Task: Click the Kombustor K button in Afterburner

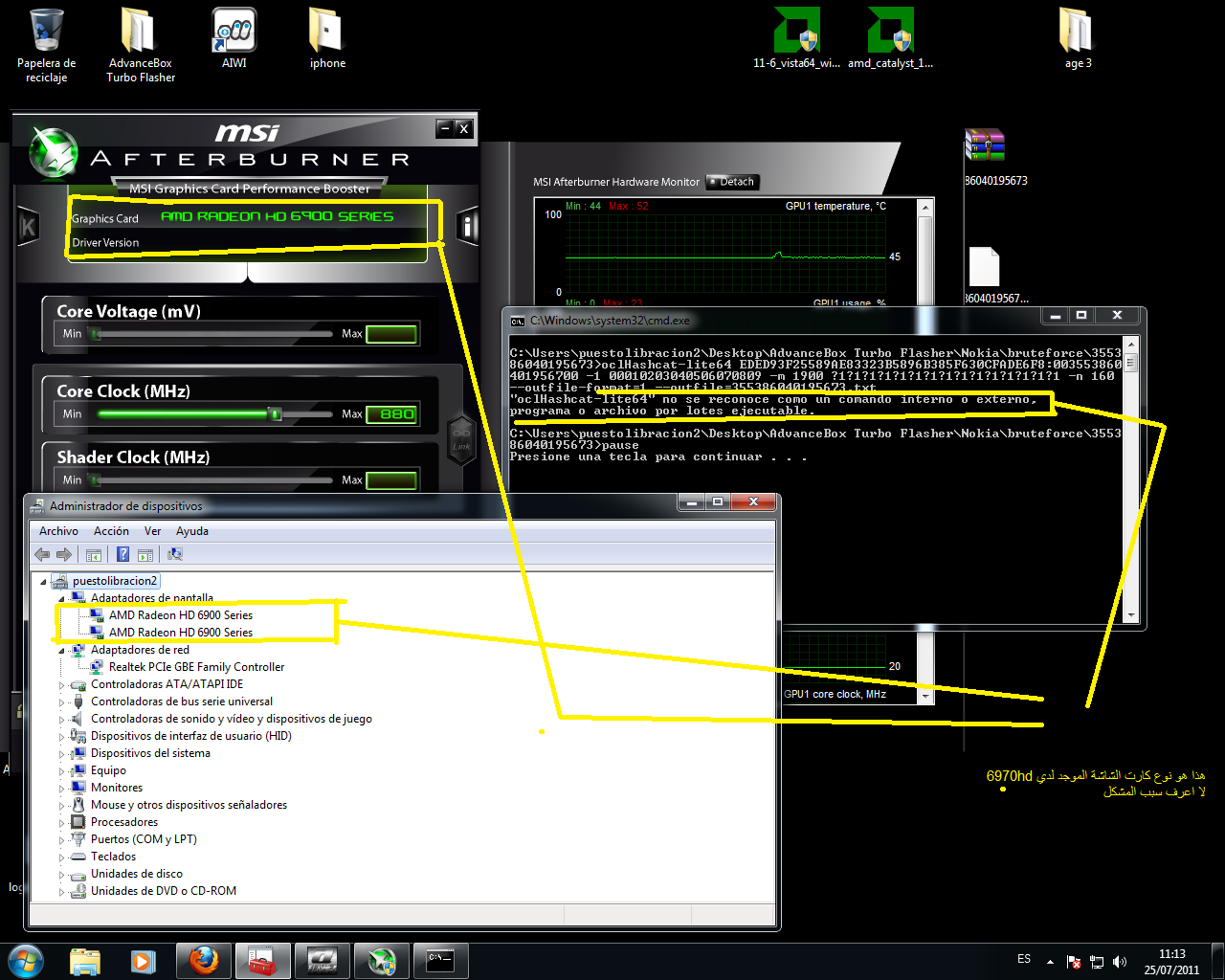Action: [x=29, y=227]
